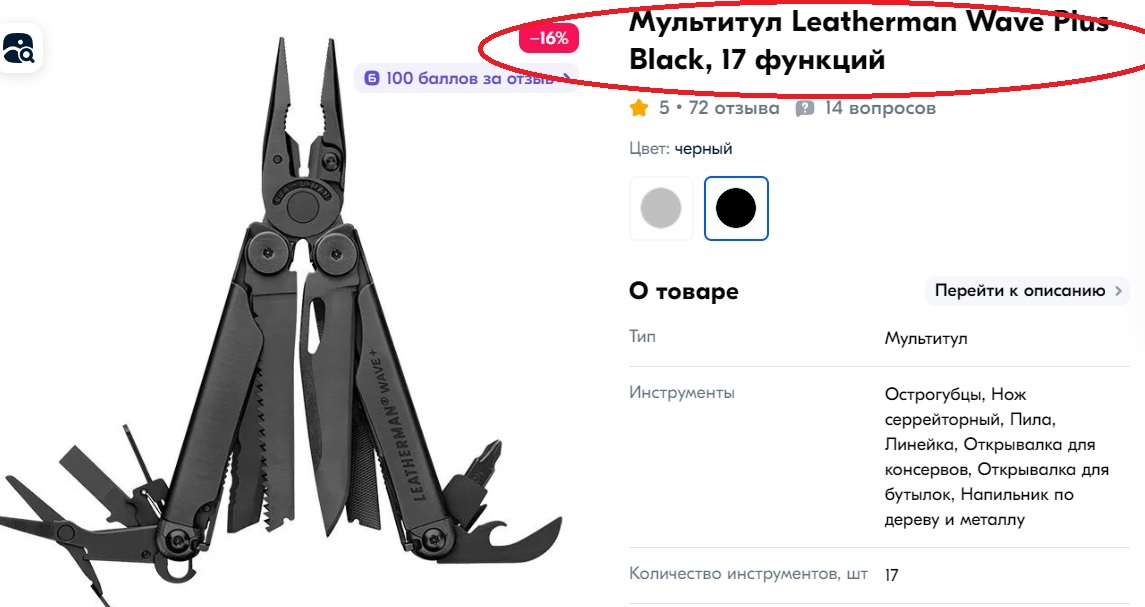Click the arrow on the bonus points badge
This screenshot has width=1145, height=607.
click(x=567, y=77)
